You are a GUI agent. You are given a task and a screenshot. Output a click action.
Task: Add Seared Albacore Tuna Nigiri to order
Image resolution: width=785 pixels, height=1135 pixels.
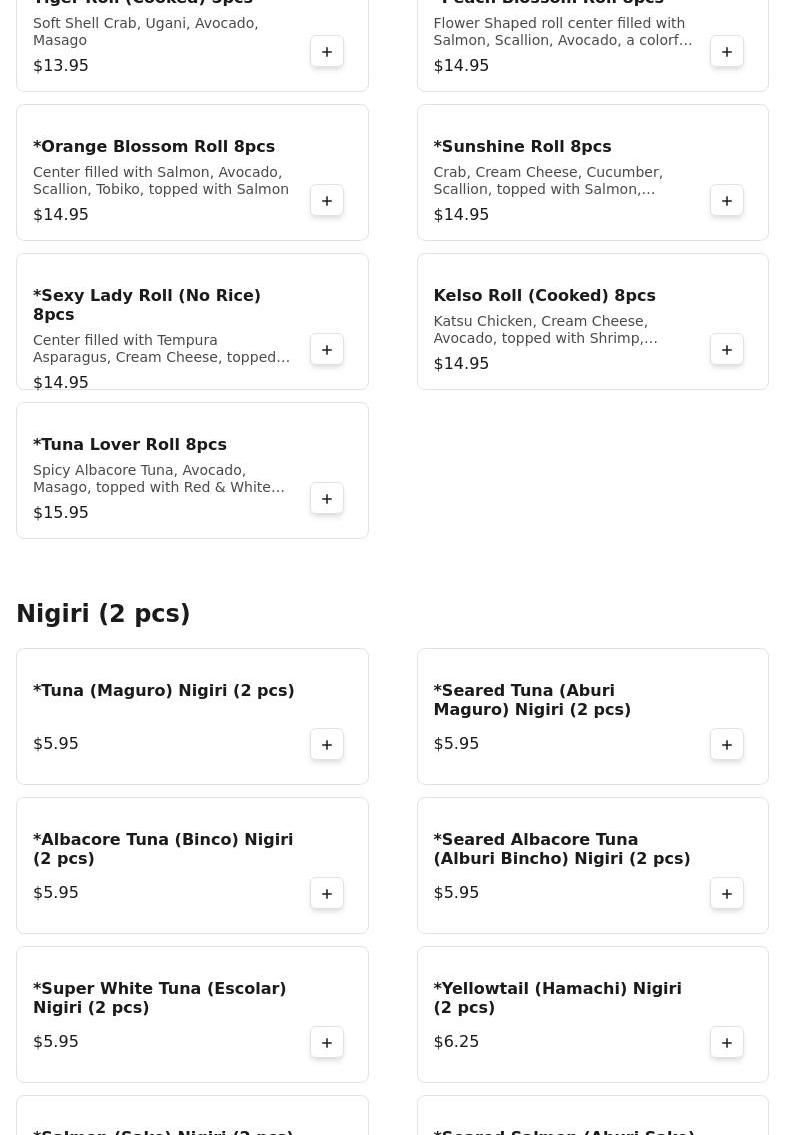click(727, 894)
